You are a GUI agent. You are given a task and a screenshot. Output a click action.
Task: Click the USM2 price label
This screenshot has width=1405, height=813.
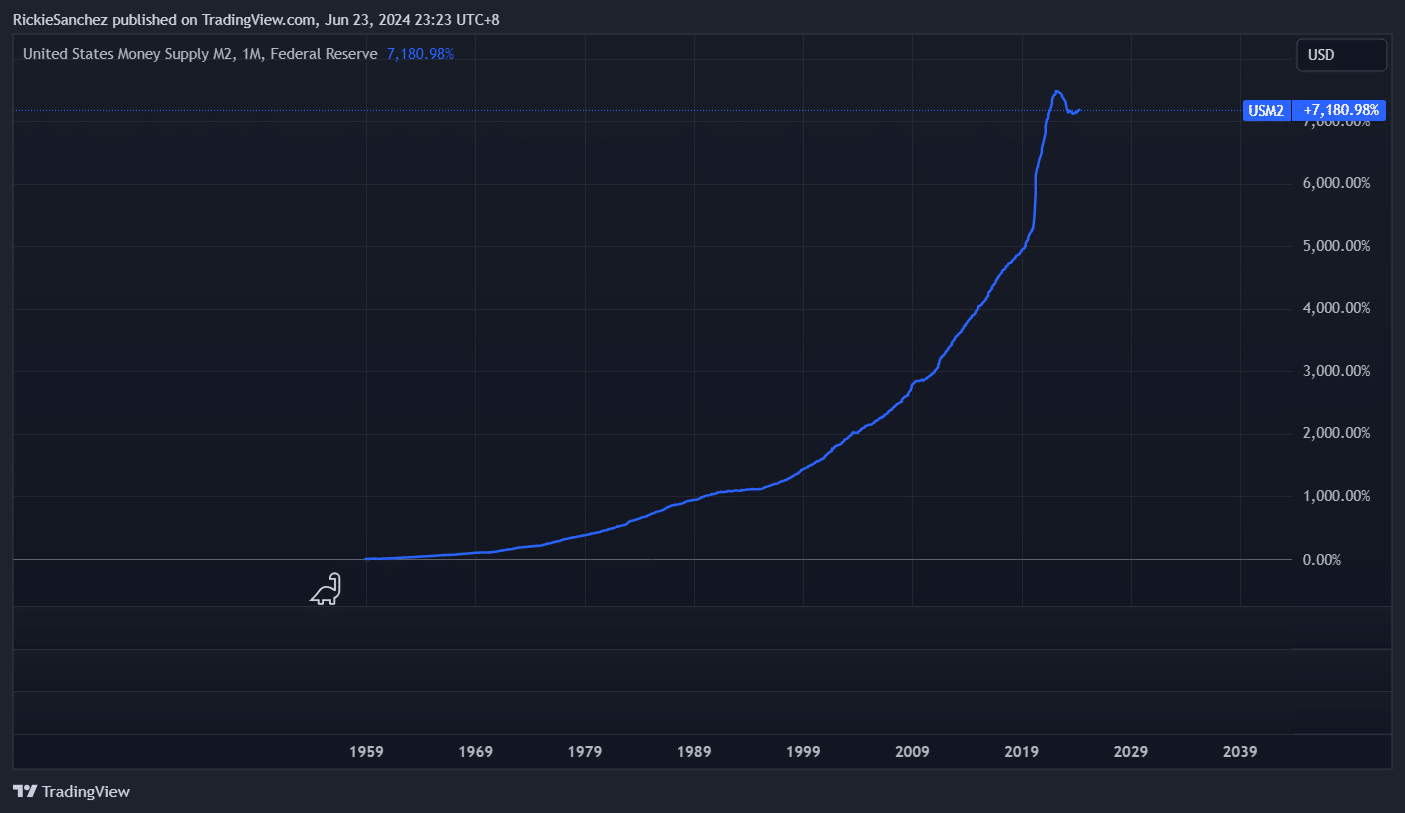click(1266, 111)
